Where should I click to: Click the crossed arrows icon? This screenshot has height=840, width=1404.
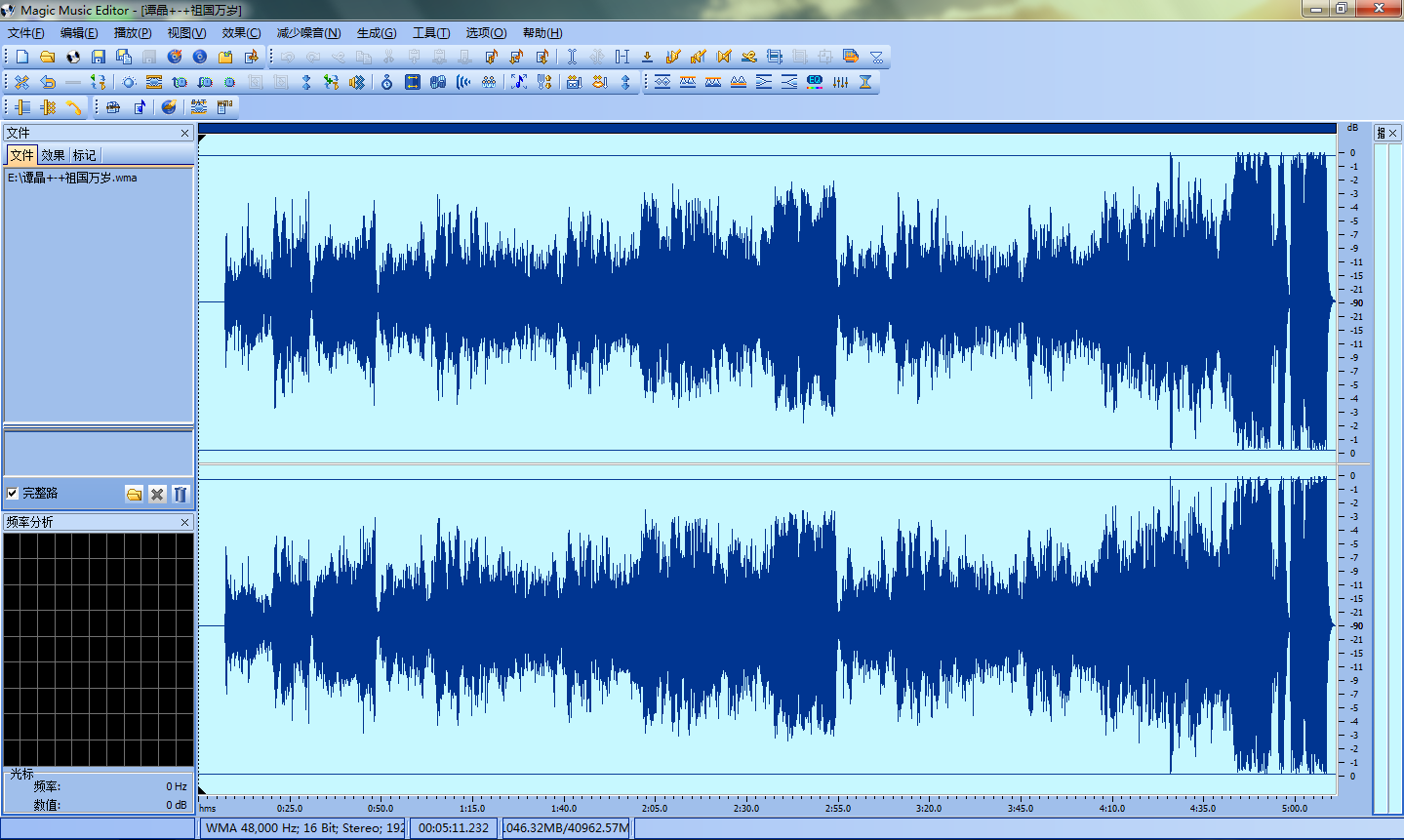pos(21,82)
